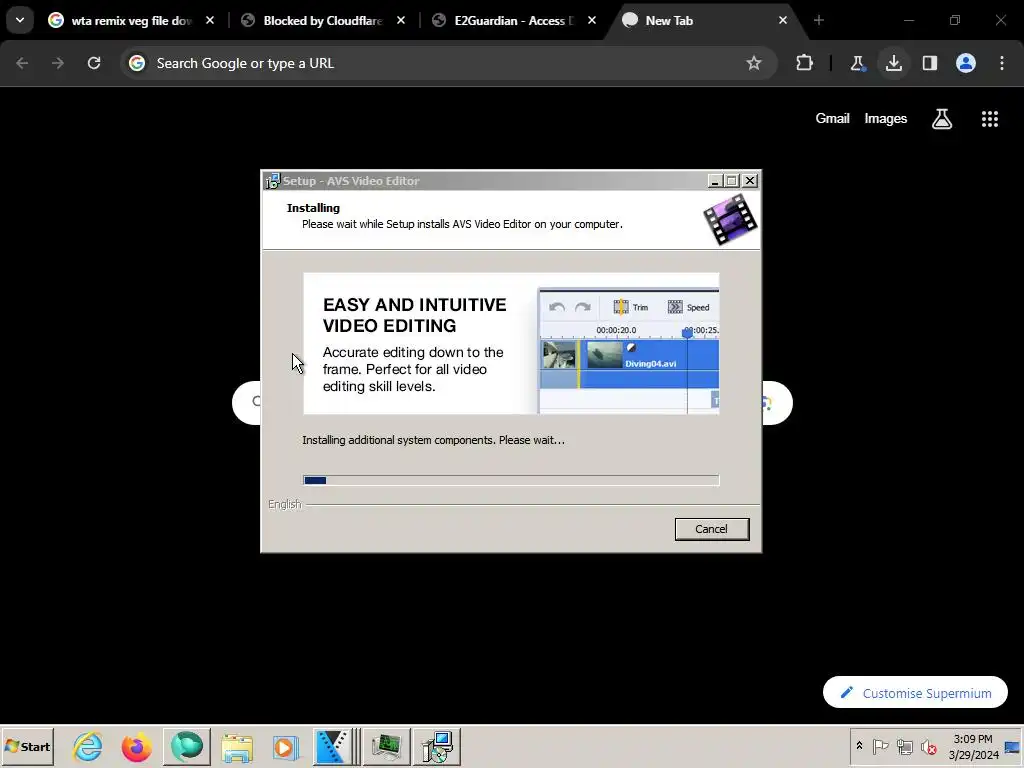Screen dimensions: 1024x768
Task: Open the Images link
Action: point(886,118)
